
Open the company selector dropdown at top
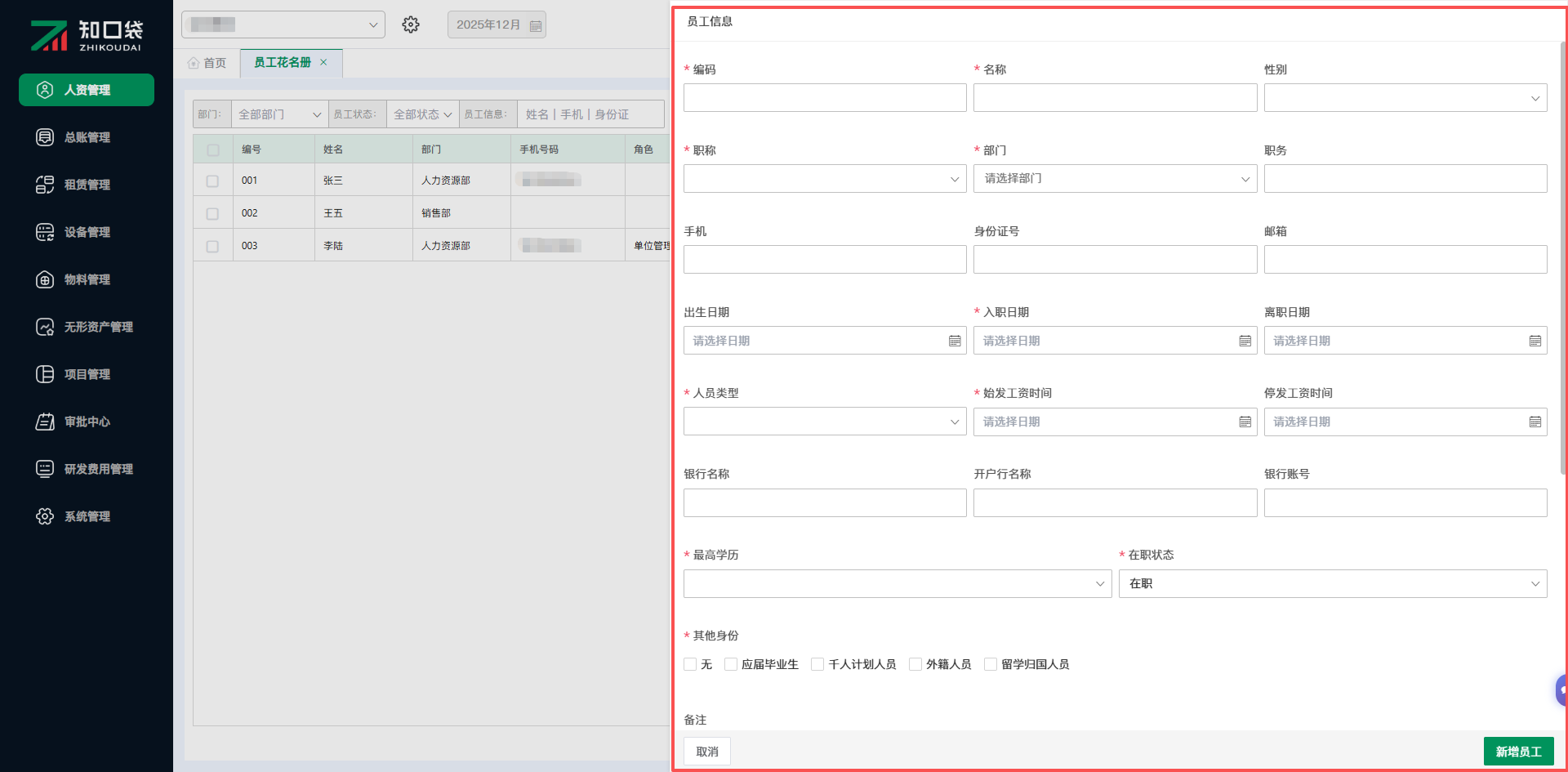tap(283, 25)
